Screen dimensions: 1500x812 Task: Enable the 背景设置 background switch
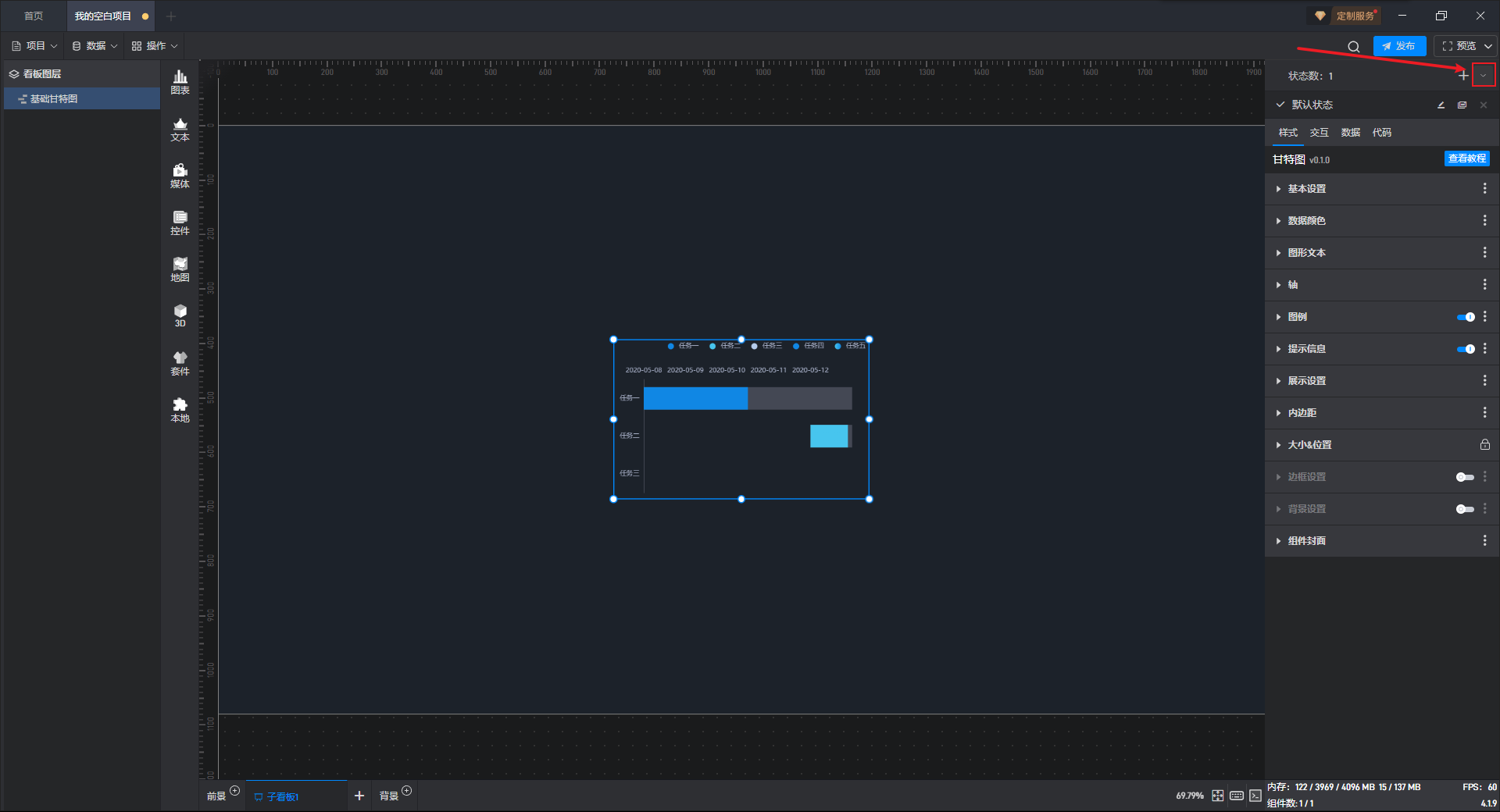point(1466,509)
